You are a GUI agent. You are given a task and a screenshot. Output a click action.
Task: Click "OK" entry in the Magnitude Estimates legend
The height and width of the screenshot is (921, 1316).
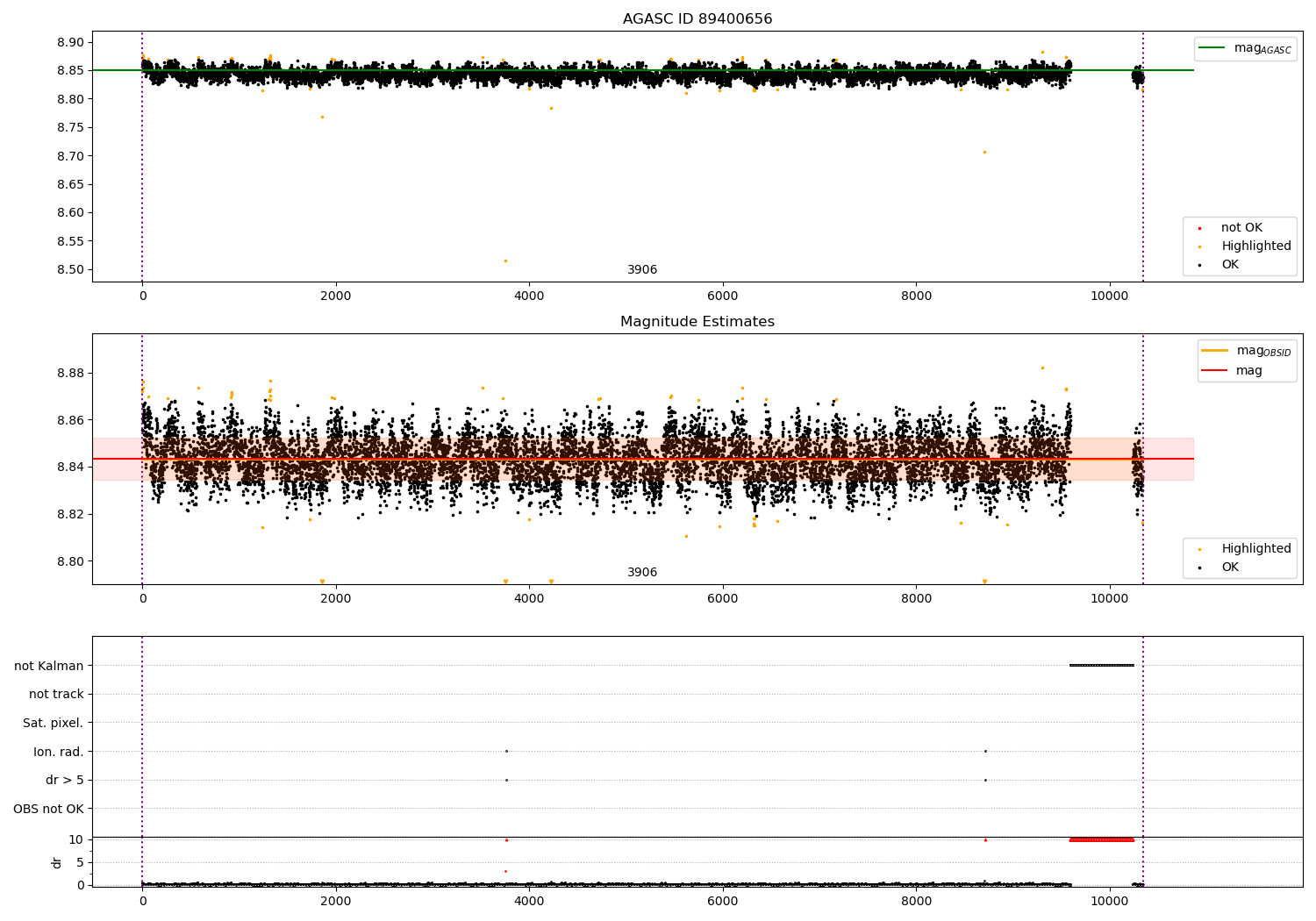tap(1230, 568)
